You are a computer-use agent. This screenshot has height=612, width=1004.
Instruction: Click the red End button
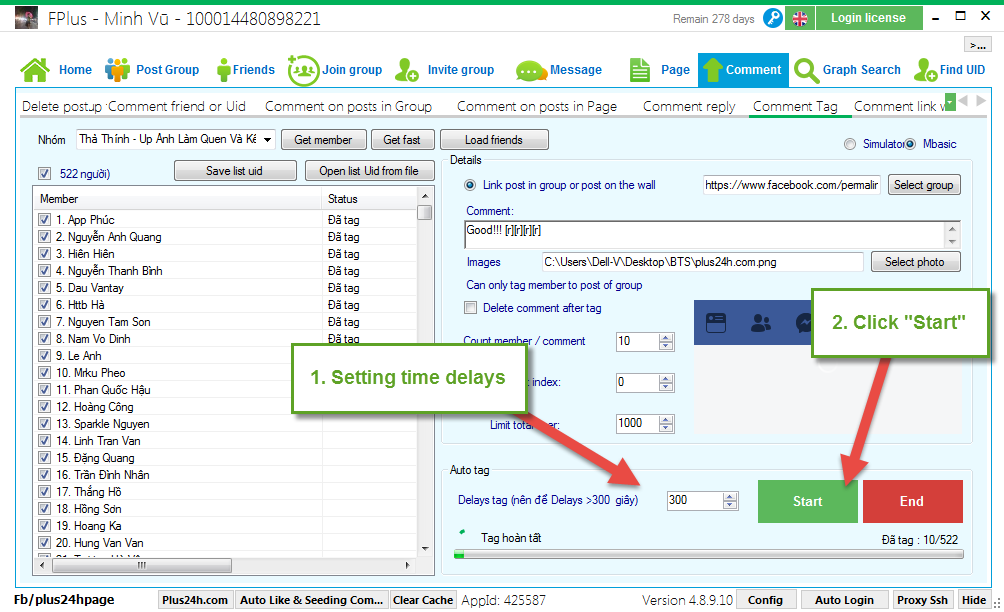coord(912,501)
